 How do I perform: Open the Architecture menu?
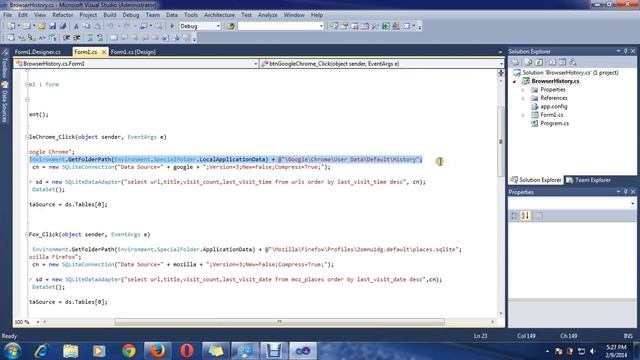[x=219, y=15]
